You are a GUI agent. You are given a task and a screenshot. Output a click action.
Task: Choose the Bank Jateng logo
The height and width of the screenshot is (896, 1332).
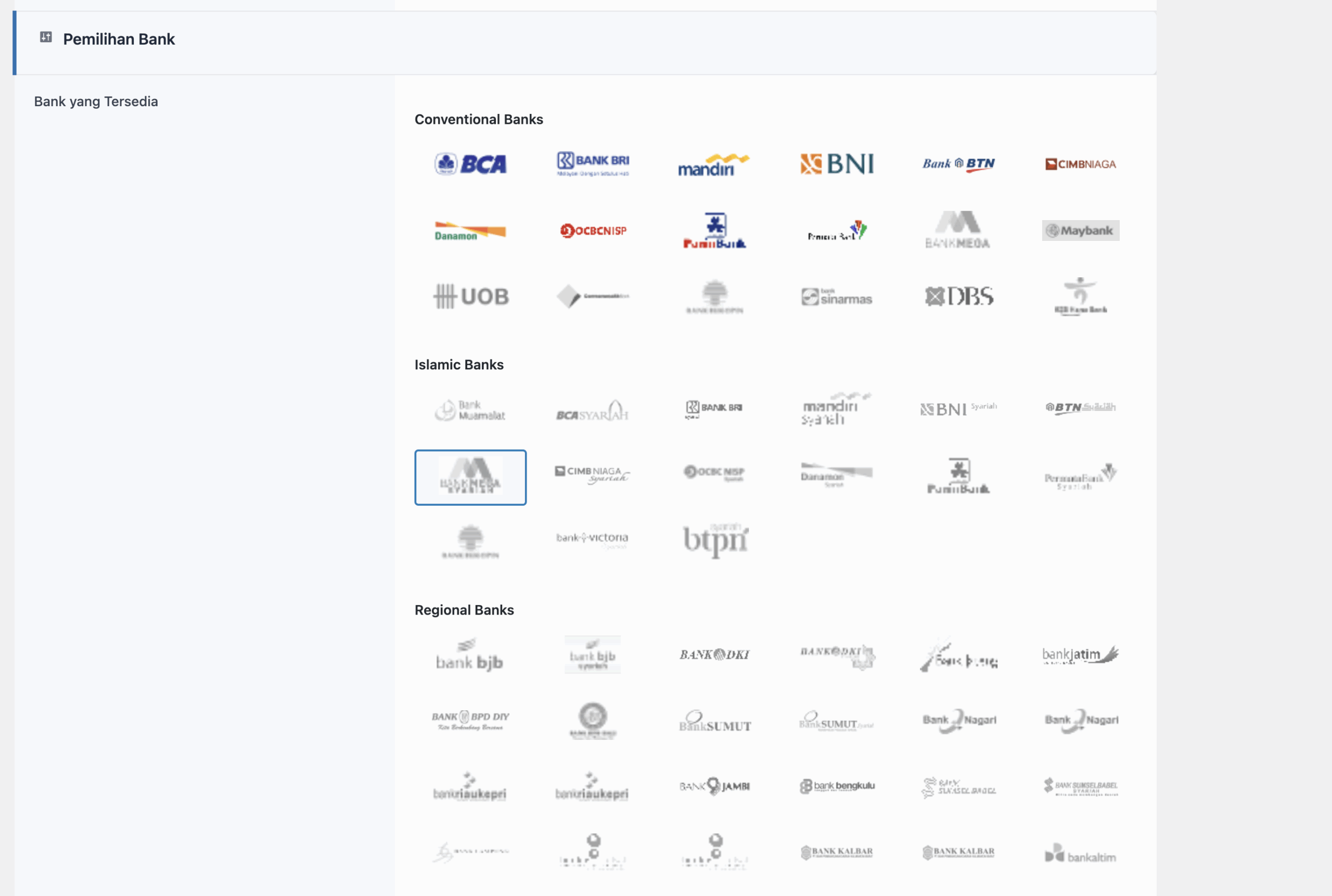[x=958, y=655]
